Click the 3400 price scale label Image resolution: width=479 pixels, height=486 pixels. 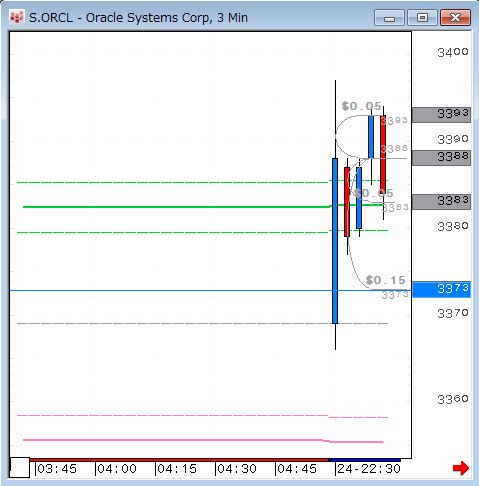(453, 52)
